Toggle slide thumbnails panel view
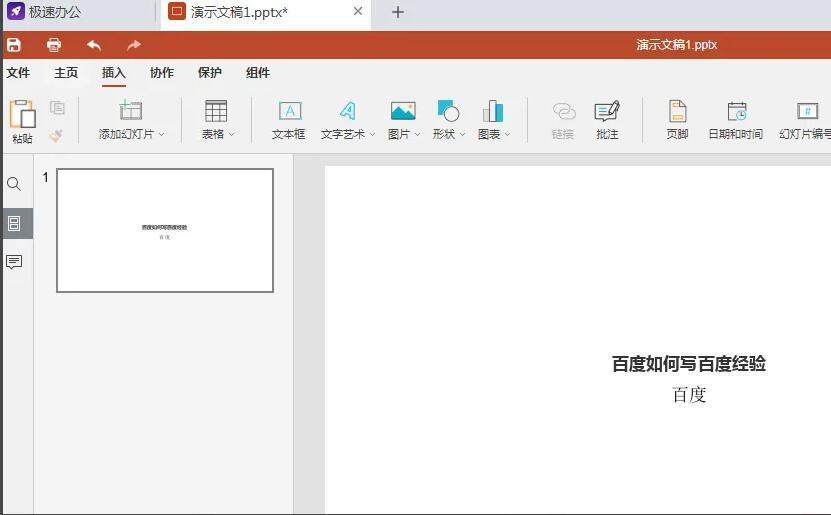 tap(14, 224)
